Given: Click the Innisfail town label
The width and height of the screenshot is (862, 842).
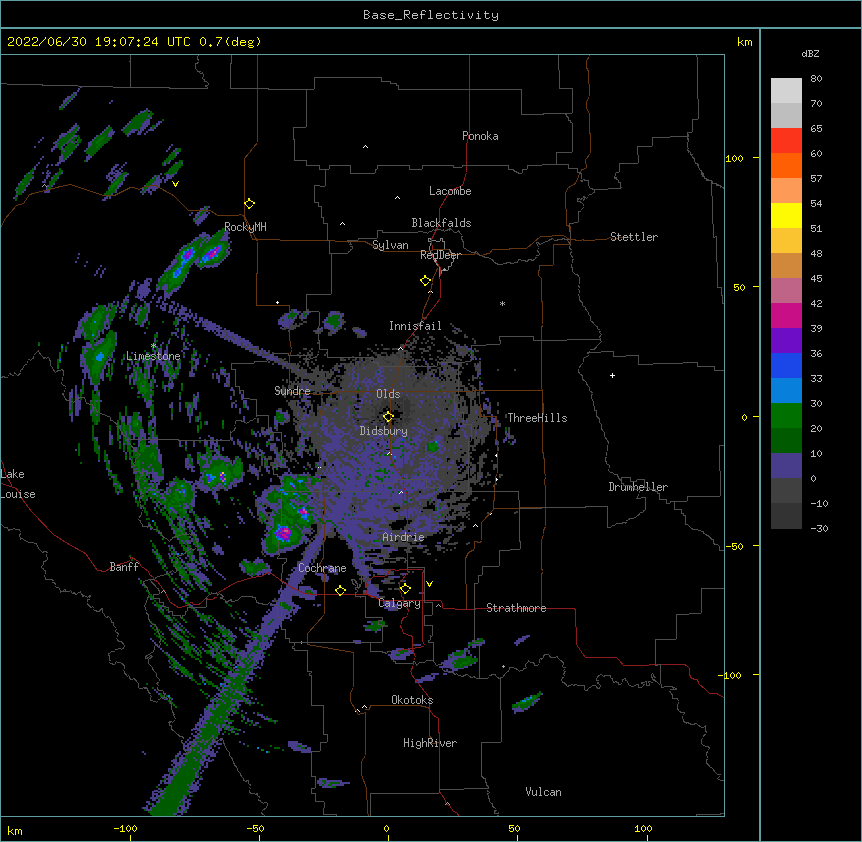Looking at the screenshot, I should 415,326.
